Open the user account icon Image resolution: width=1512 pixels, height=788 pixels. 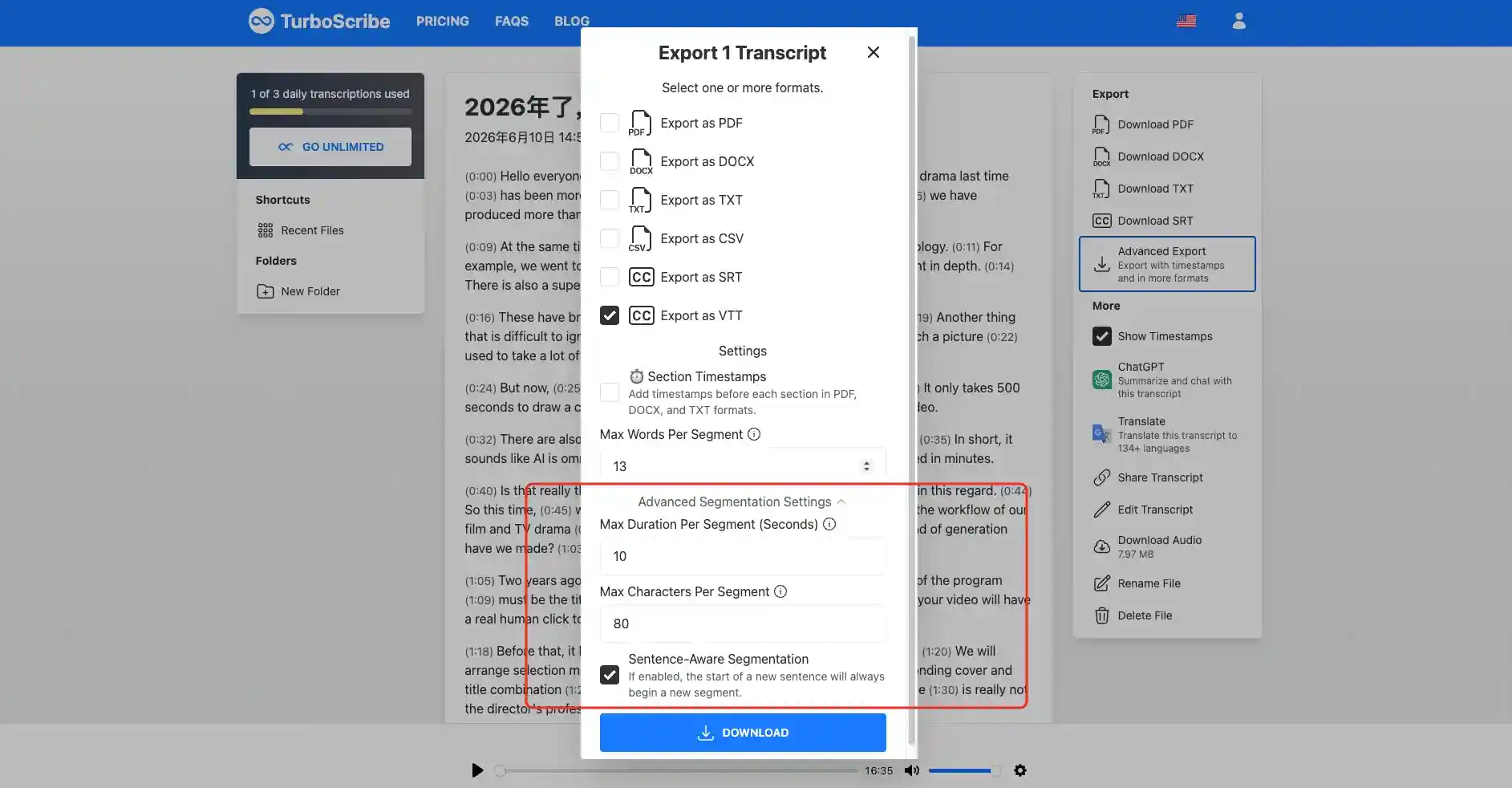coord(1238,21)
